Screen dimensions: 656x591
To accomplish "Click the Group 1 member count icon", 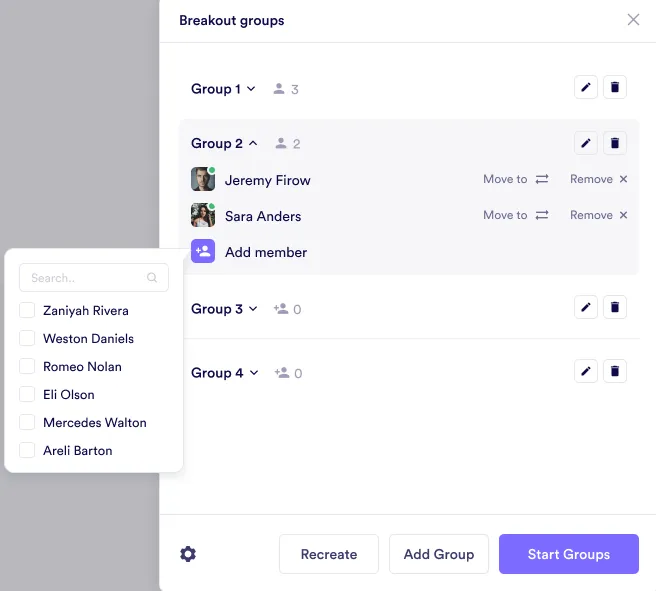I will pyautogui.click(x=279, y=89).
